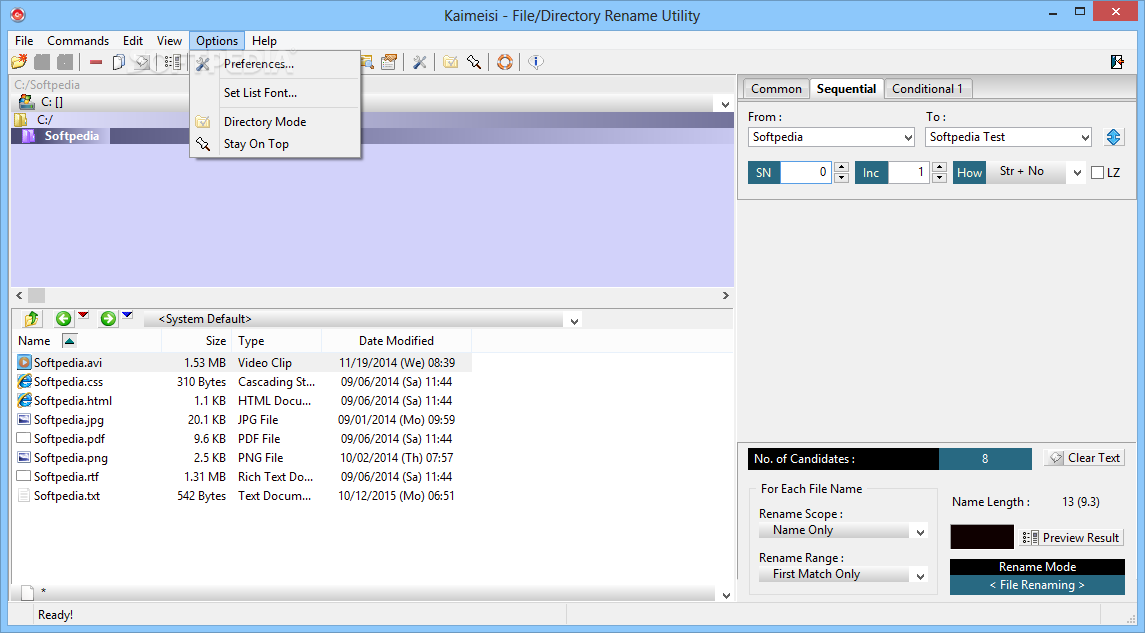Toggle the Name column sort arrow

69,340
